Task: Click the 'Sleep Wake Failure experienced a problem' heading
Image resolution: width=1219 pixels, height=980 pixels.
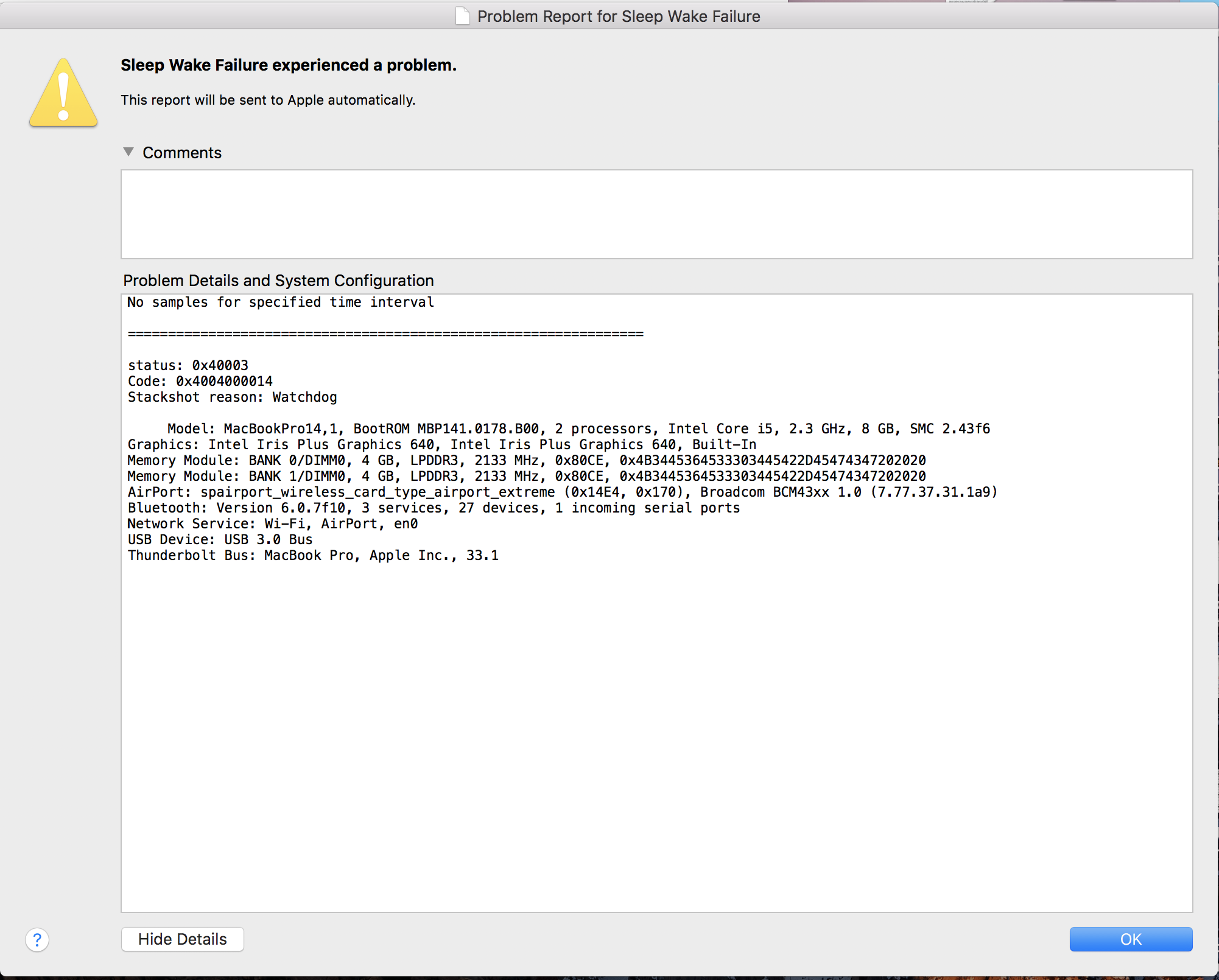Action: [x=289, y=65]
